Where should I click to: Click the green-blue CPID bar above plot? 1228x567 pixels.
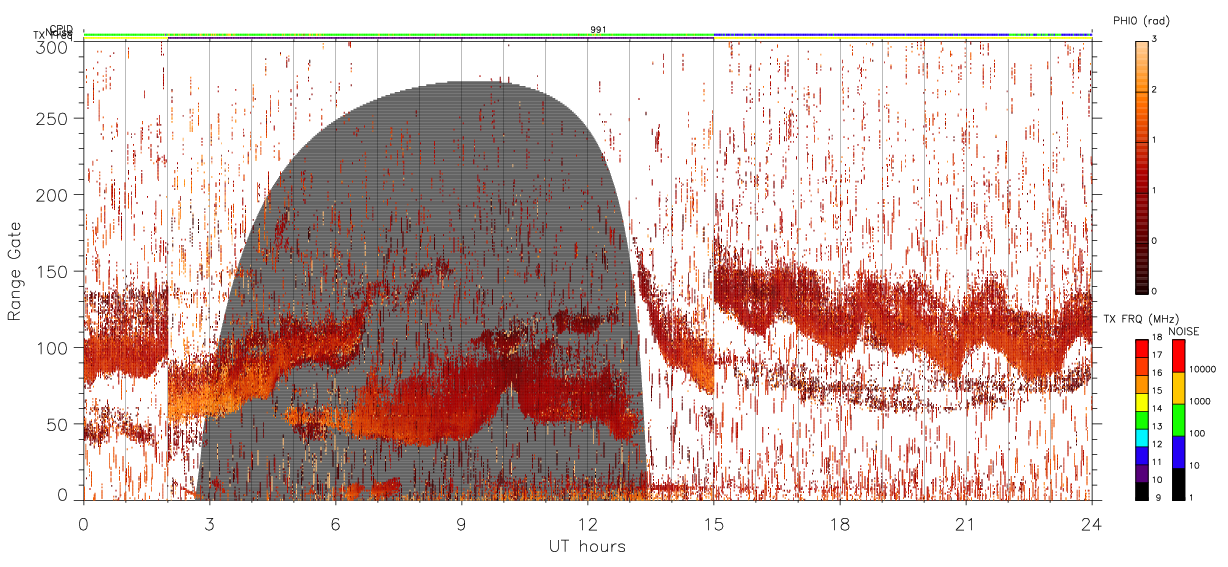pos(587,34)
